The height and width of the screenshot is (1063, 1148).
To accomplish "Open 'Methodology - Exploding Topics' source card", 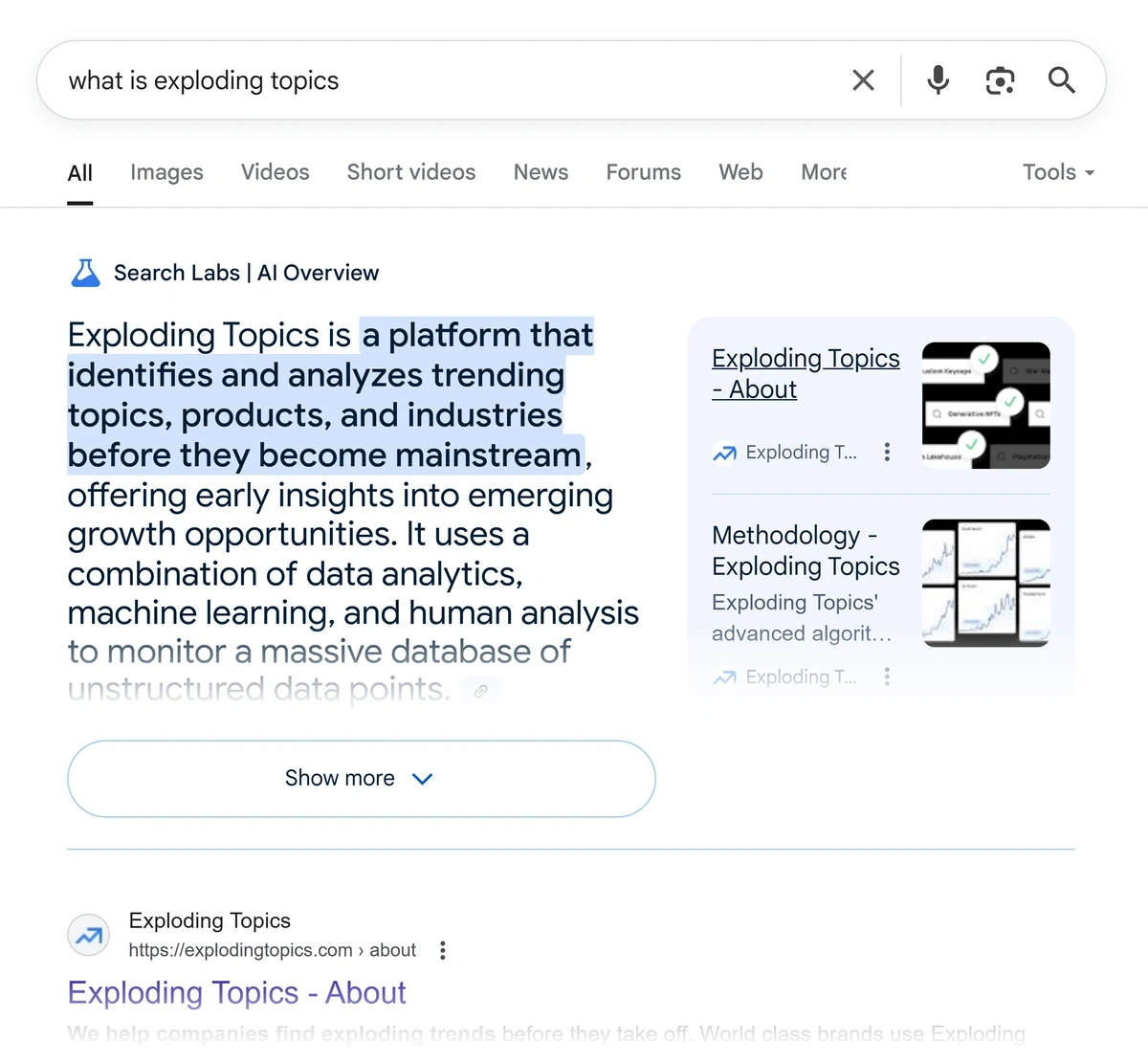I will point(806,550).
